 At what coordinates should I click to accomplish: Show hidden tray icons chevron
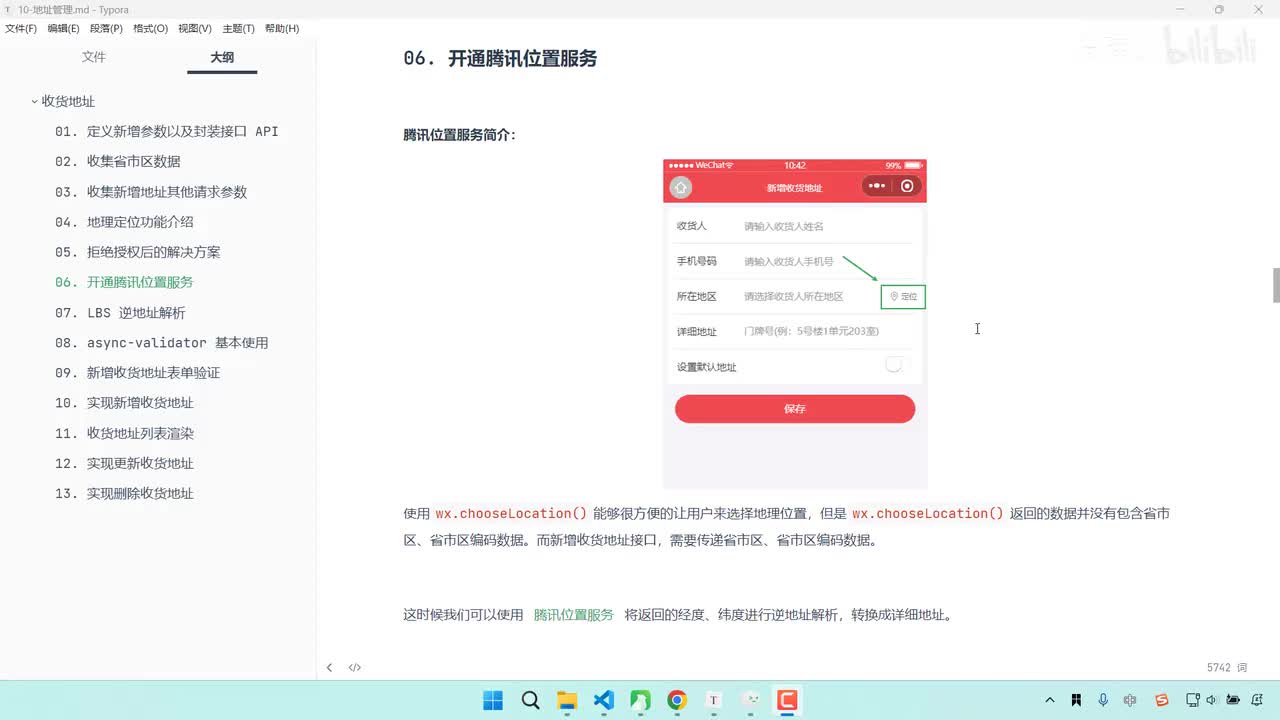[1049, 700]
